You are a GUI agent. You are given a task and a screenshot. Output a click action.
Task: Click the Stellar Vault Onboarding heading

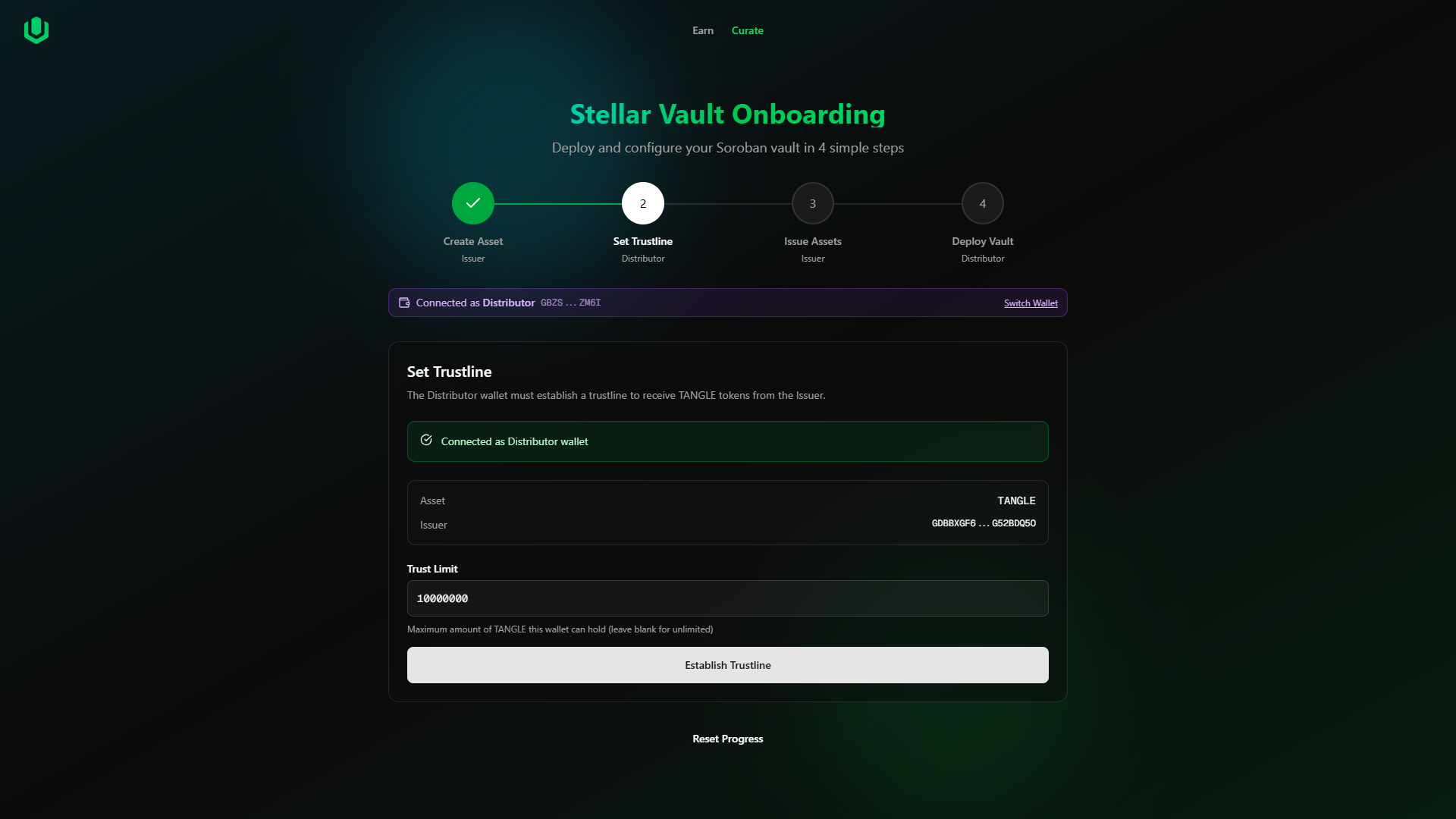[728, 115]
